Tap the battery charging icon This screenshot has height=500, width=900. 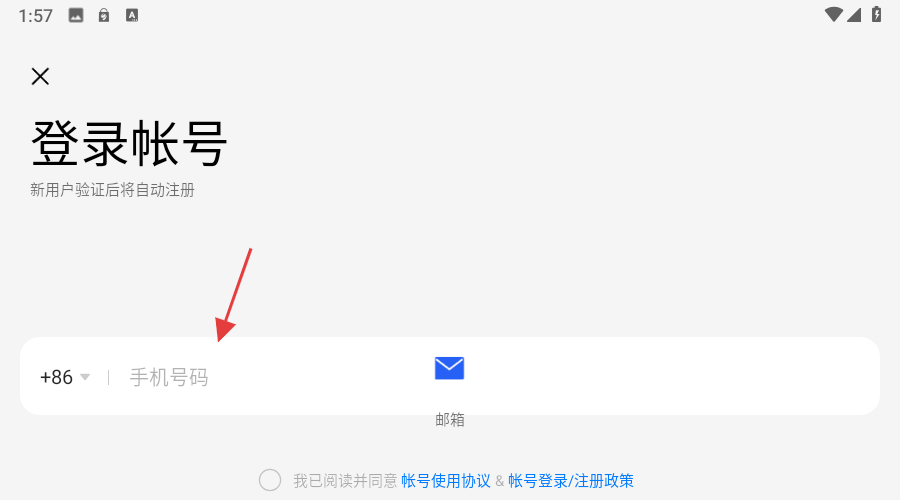(876, 14)
